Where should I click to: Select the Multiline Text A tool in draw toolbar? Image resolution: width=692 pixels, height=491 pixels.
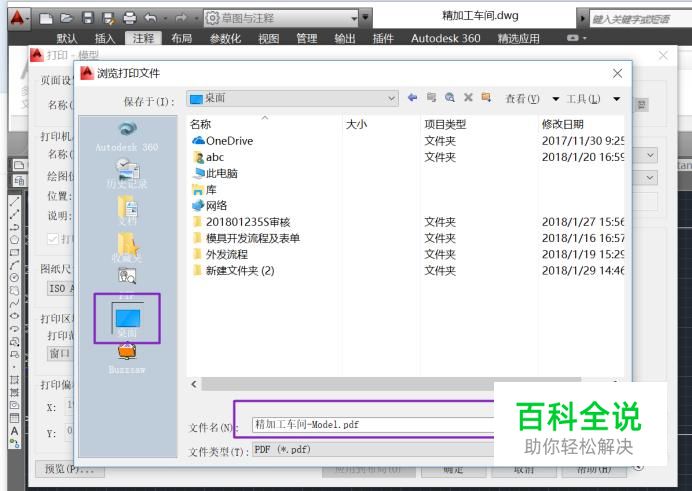[15, 431]
